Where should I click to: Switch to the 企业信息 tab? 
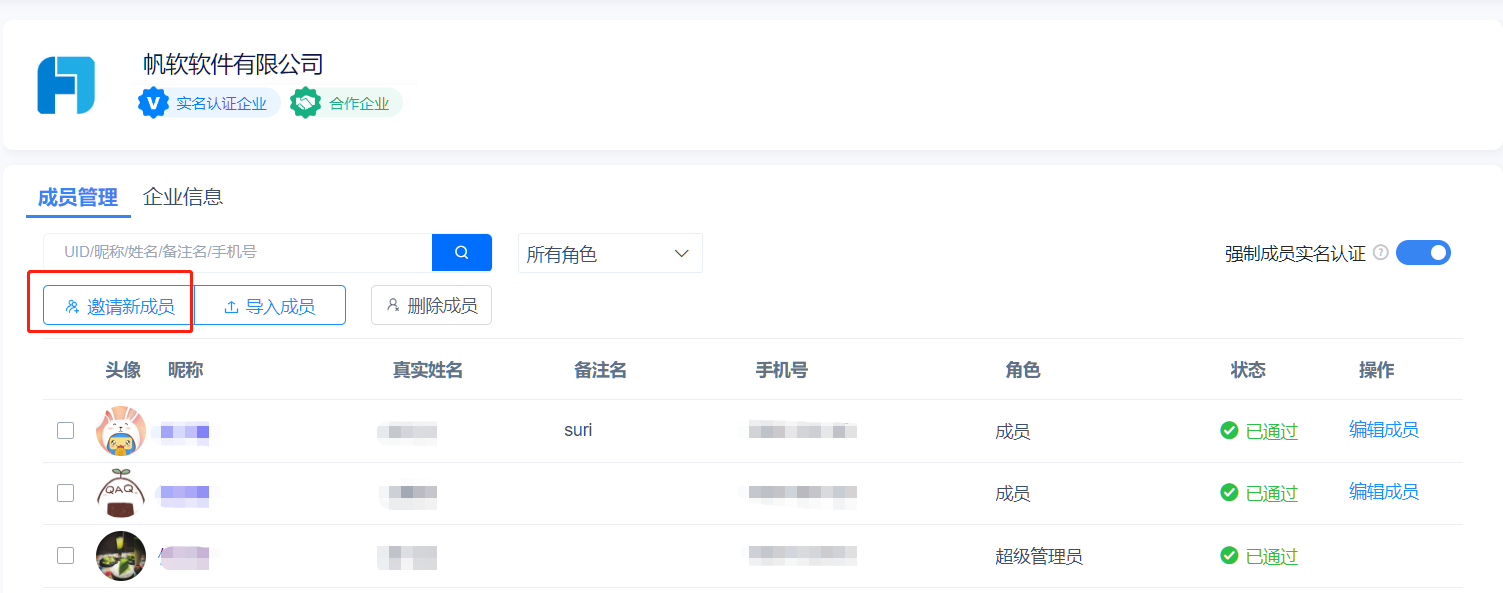click(183, 197)
